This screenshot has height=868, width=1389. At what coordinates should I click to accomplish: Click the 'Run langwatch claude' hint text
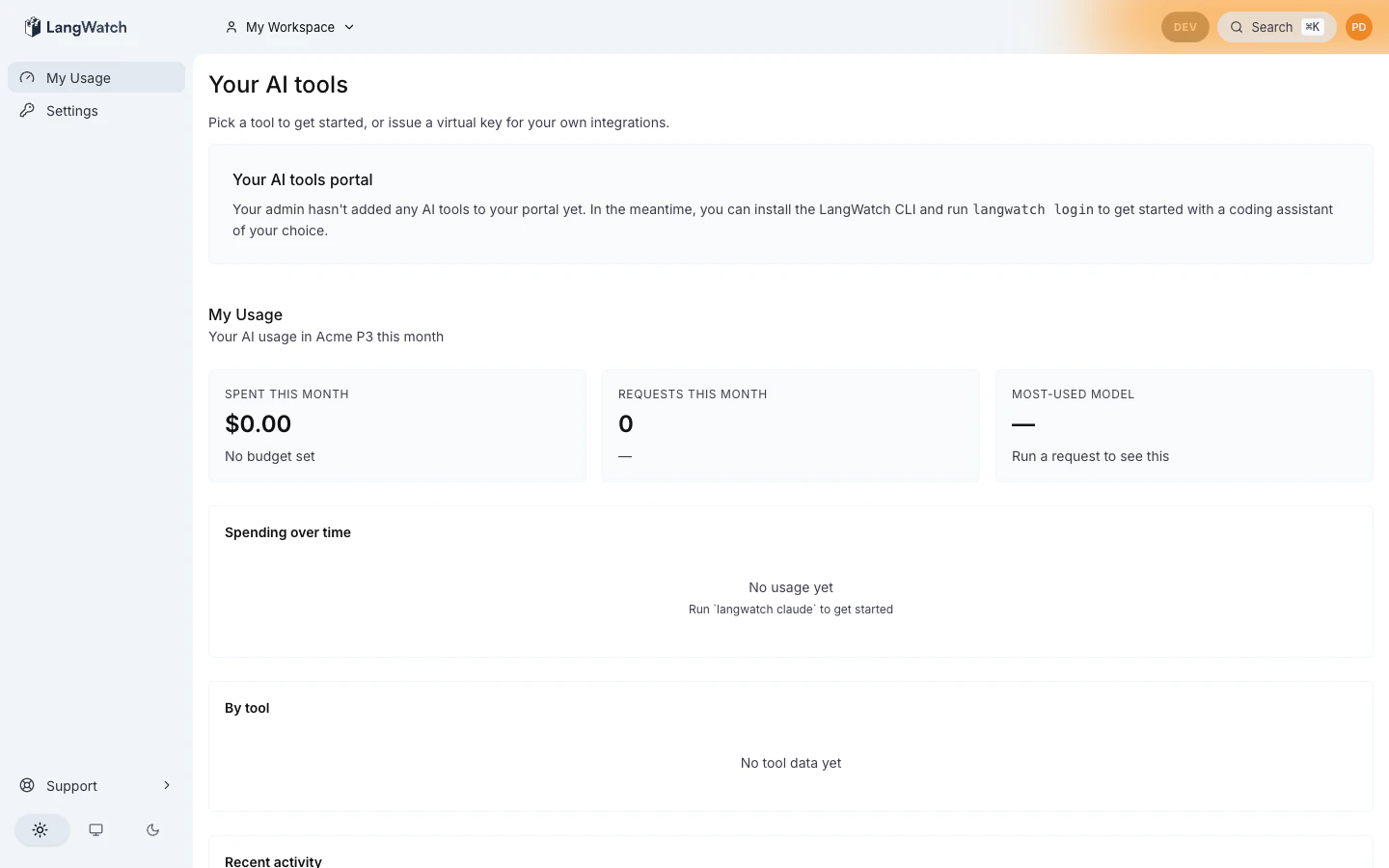(x=791, y=610)
